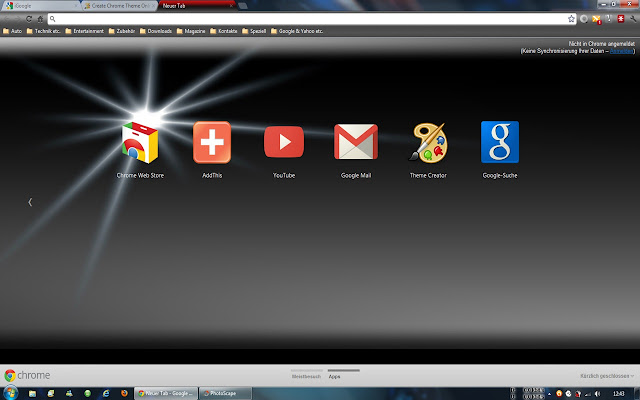
Task: Launch Firefox from the taskbar
Action: point(124,393)
